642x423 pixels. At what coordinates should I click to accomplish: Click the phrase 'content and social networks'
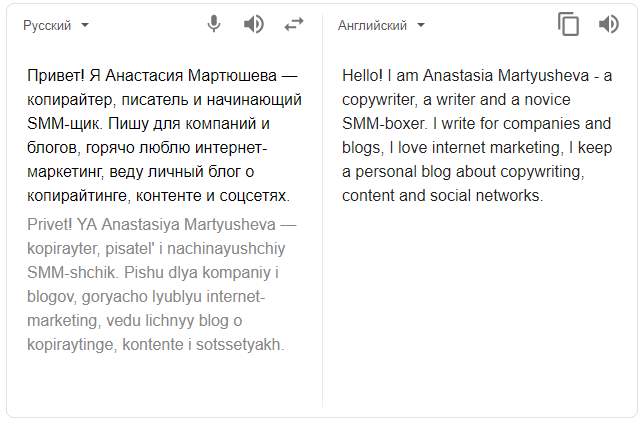coord(442,196)
